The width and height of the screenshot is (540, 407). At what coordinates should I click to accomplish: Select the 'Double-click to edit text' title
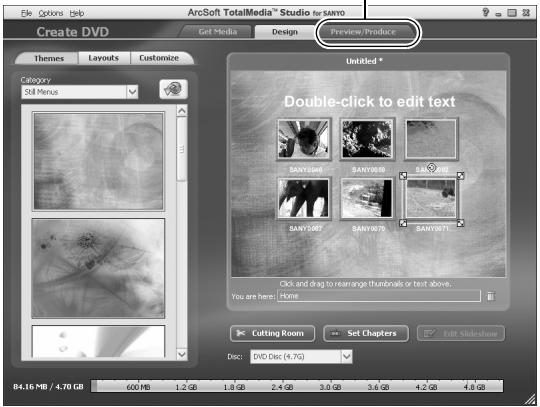tap(370, 102)
